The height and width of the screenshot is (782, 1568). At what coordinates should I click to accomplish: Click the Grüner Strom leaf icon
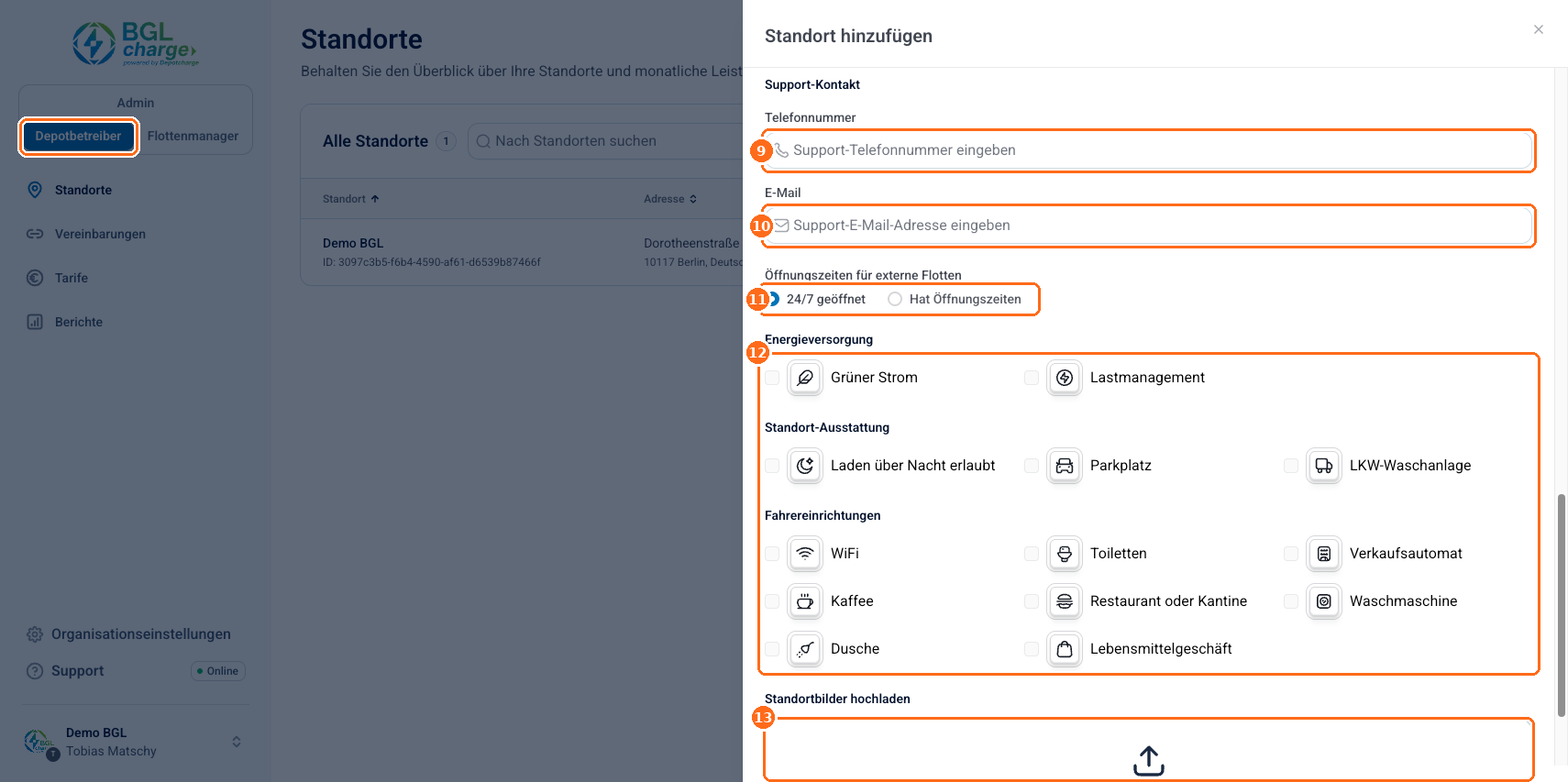(x=805, y=378)
